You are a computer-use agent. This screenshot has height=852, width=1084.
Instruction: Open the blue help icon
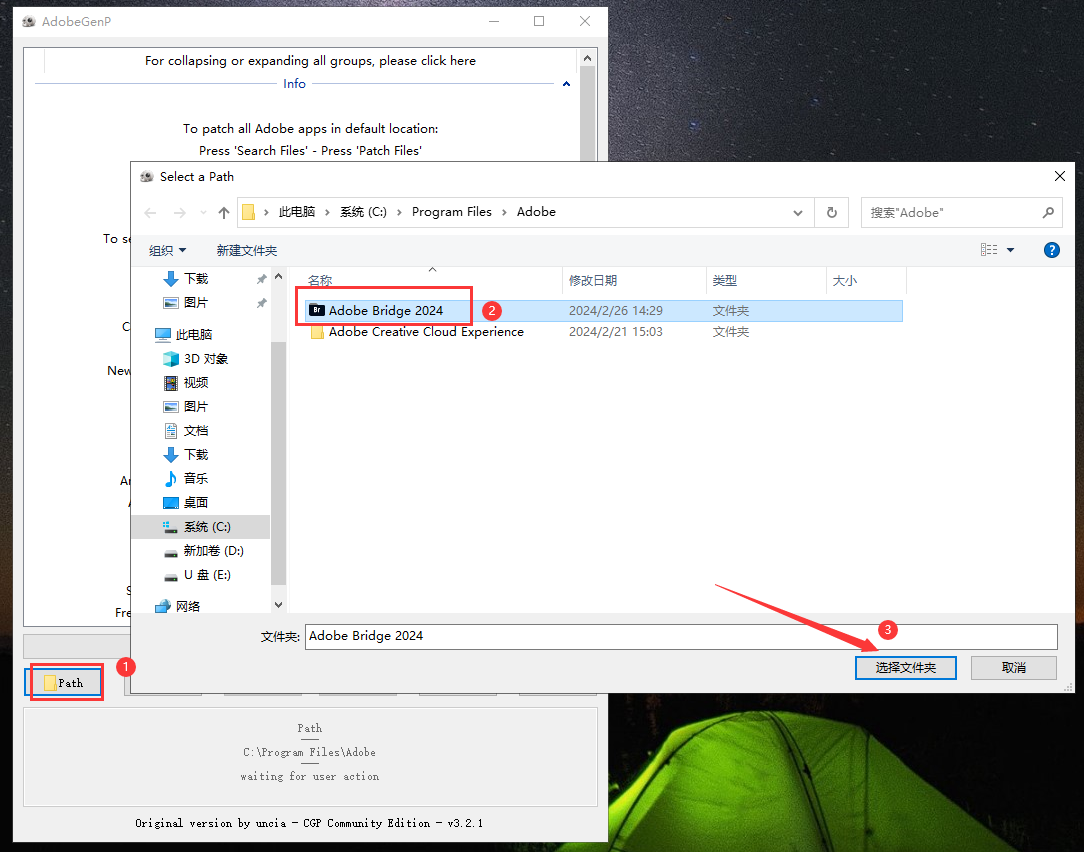click(1052, 250)
